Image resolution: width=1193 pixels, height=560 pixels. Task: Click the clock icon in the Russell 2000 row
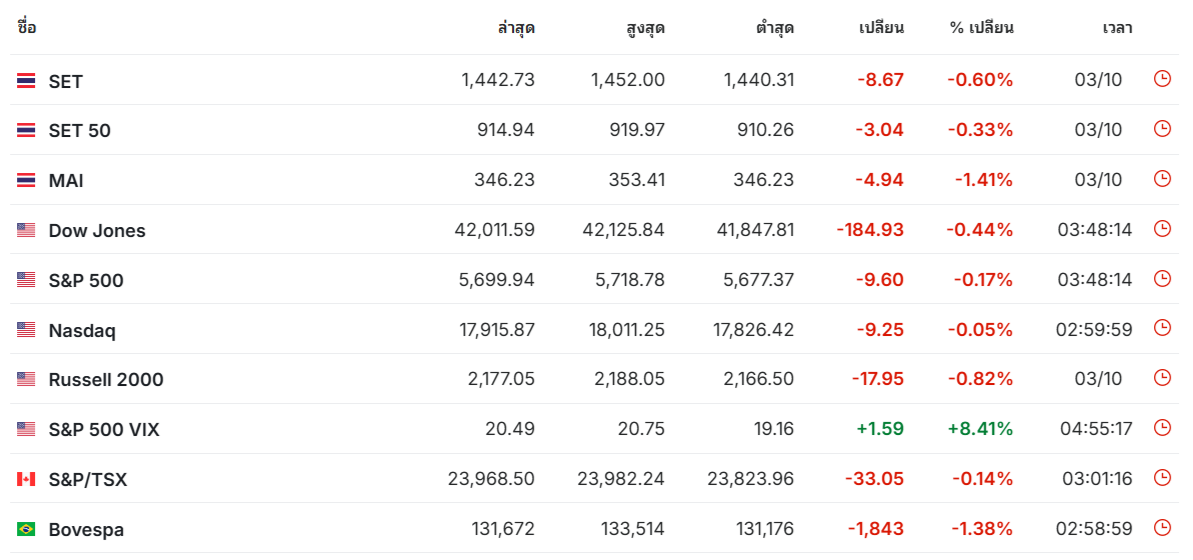pos(1162,377)
